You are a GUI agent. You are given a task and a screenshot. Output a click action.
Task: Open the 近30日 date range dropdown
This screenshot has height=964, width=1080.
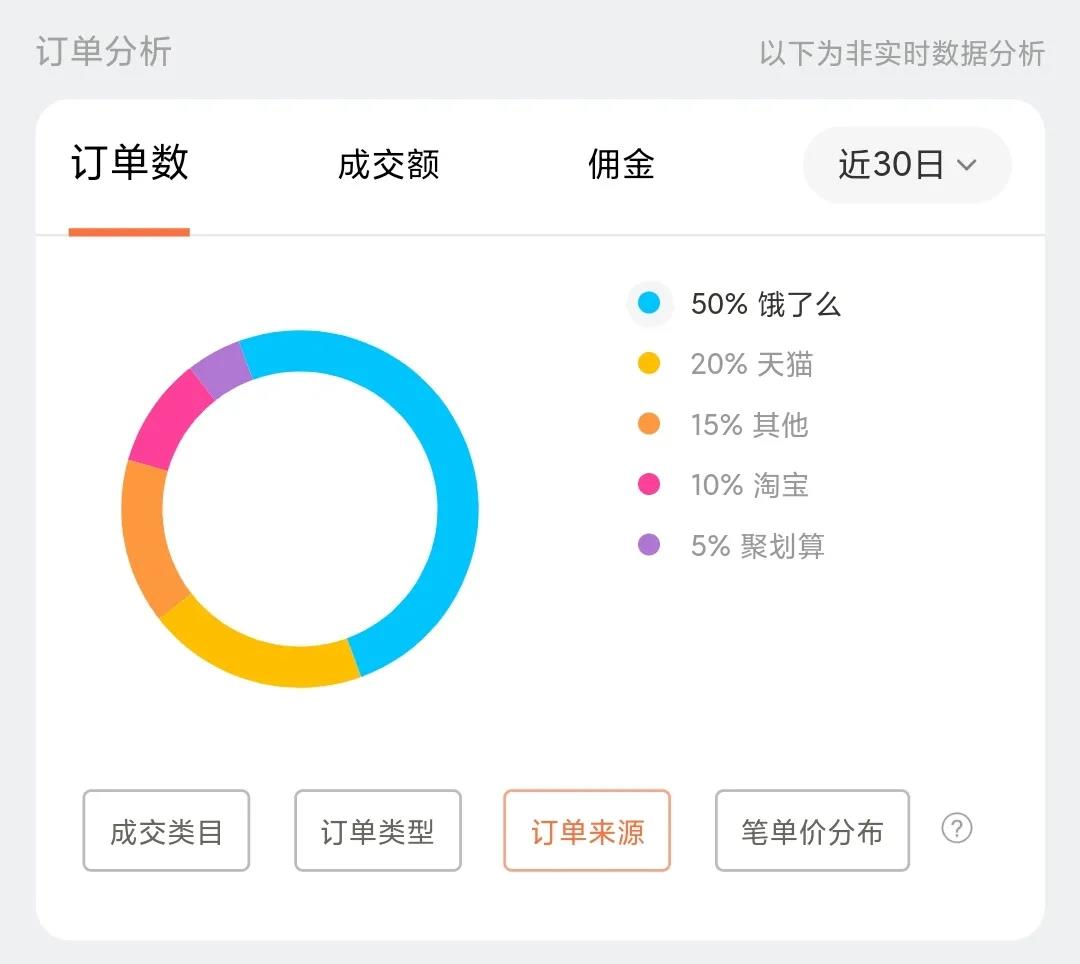906,165
